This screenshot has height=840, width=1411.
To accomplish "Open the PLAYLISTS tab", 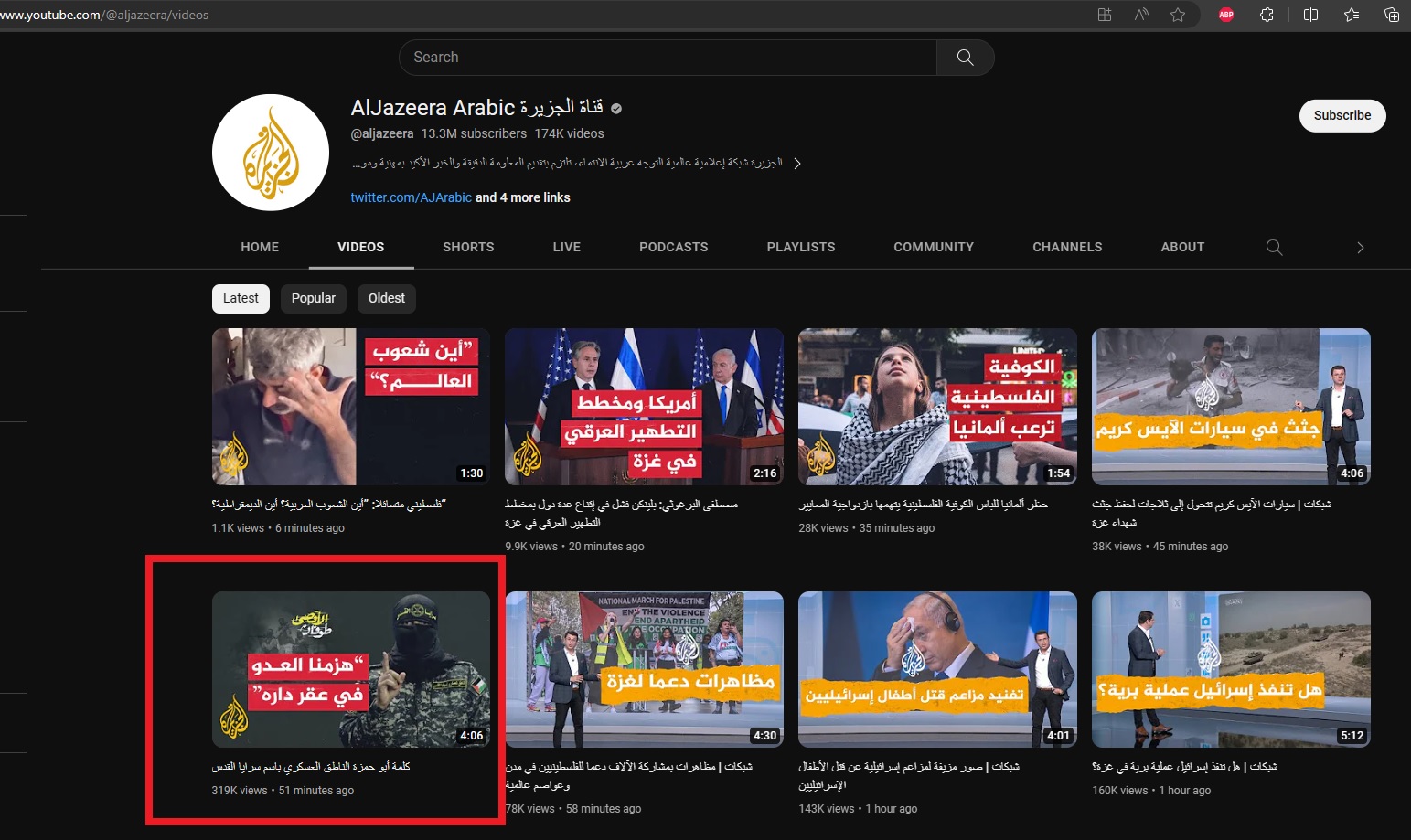I will [801, 247].
